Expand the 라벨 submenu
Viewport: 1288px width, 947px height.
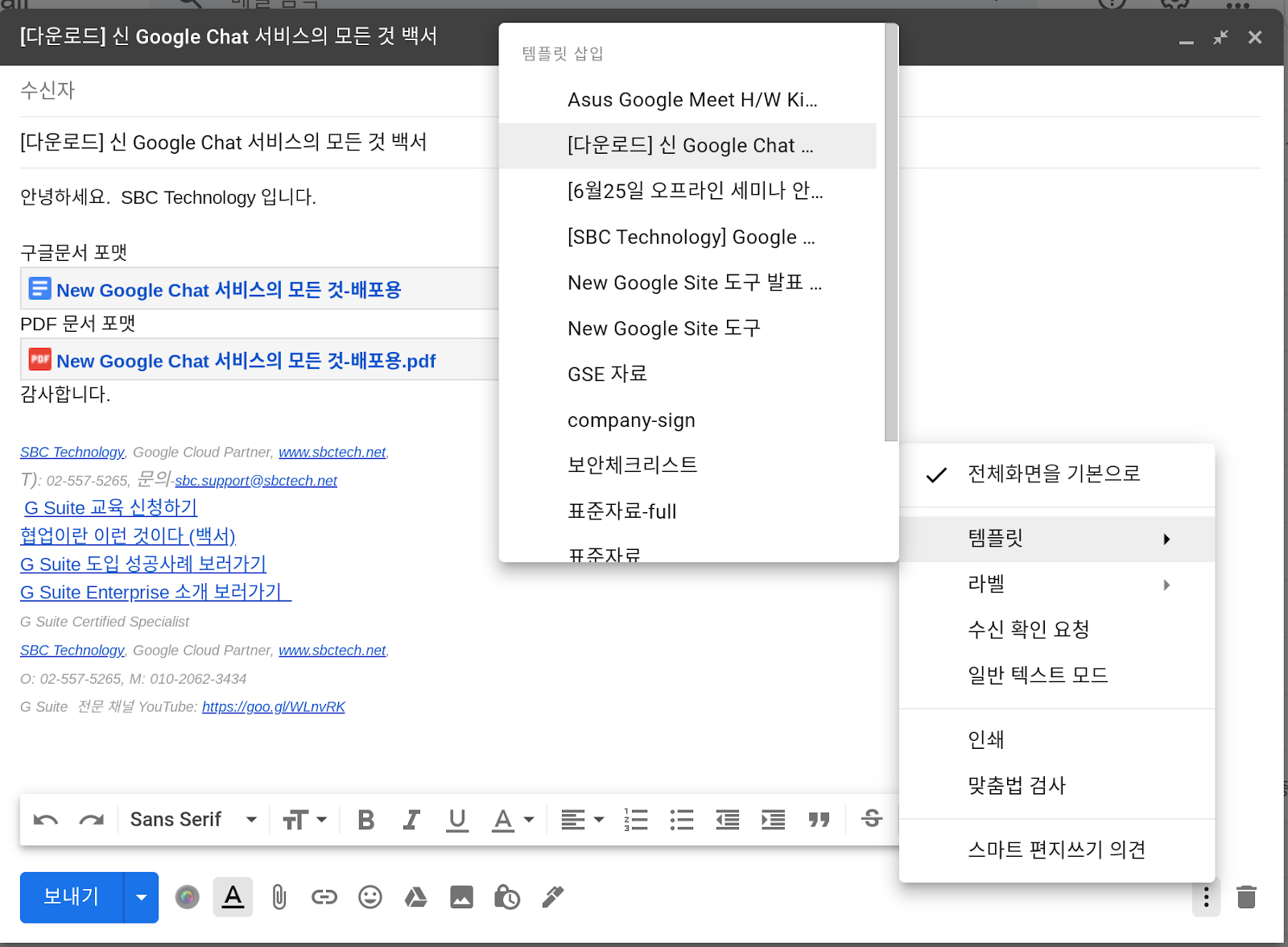1057,585
